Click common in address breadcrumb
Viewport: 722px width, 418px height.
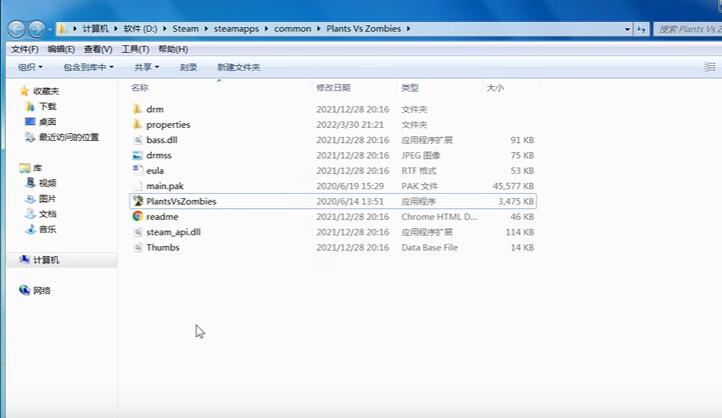pyautogui.click(x=293, y=29)
